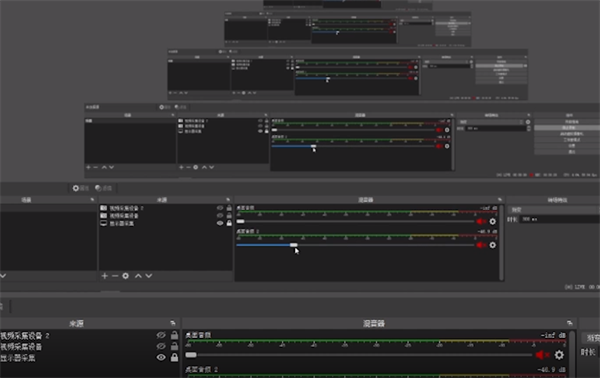
Task: Toggle visibility eye for foreground 视频采集设备 source
Action: [161, 346]
